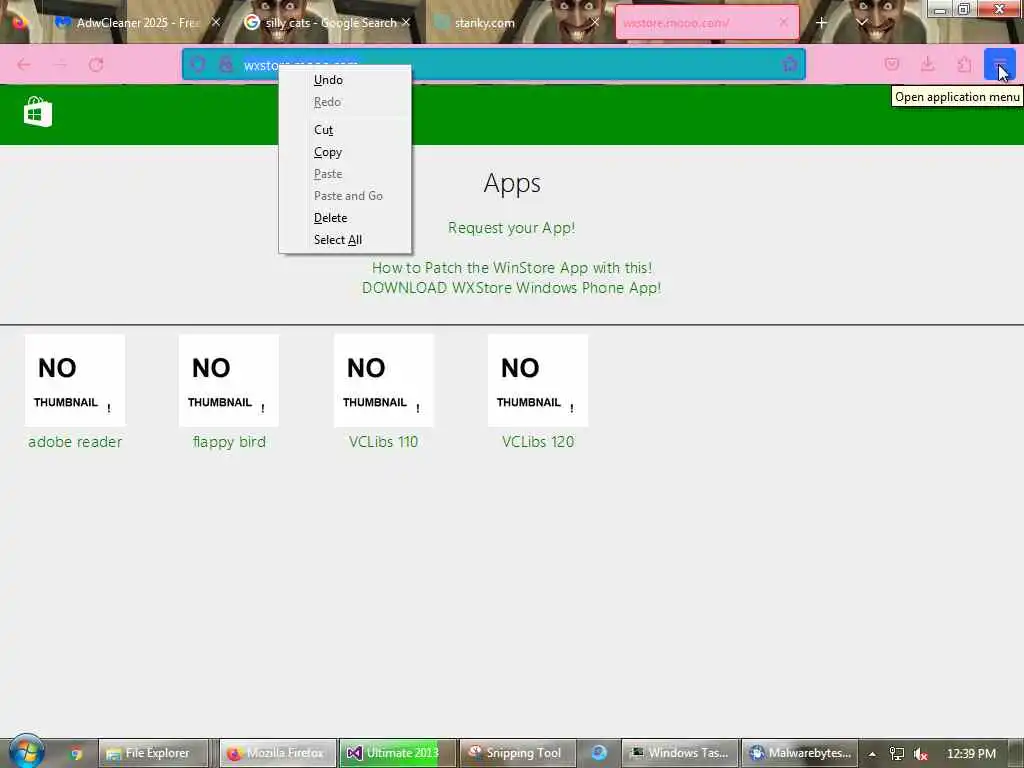Choose Copy in the context menu
Viewport: 1024px width, 768px height.
click(x=345, y=152)
